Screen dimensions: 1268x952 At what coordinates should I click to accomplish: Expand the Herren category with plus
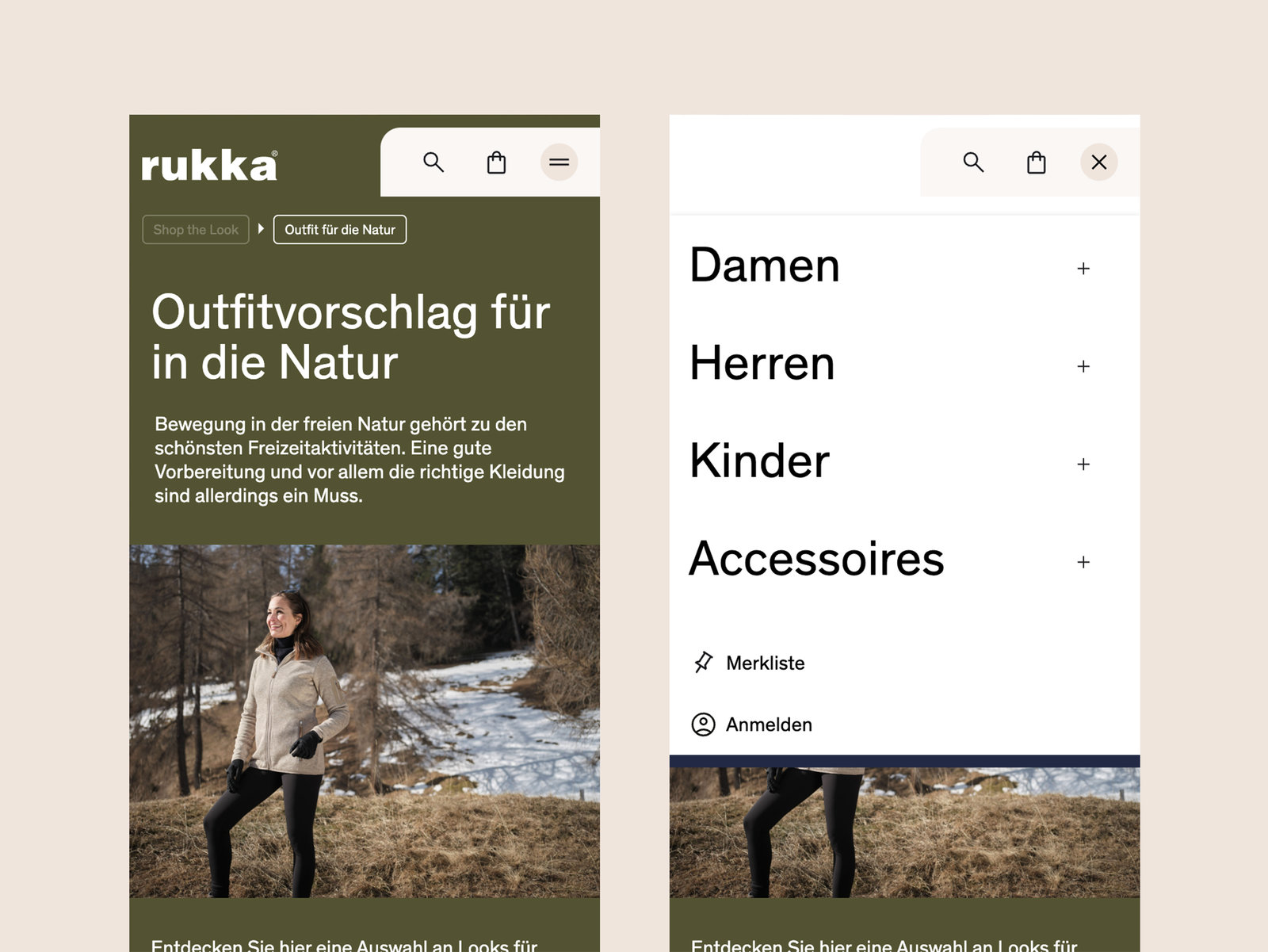click(1083, 366)
